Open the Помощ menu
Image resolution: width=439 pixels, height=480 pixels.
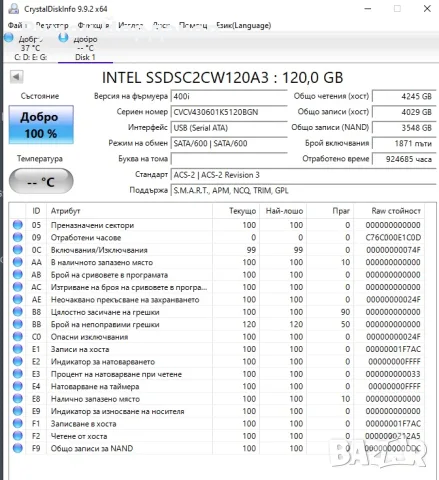[193, 25]
